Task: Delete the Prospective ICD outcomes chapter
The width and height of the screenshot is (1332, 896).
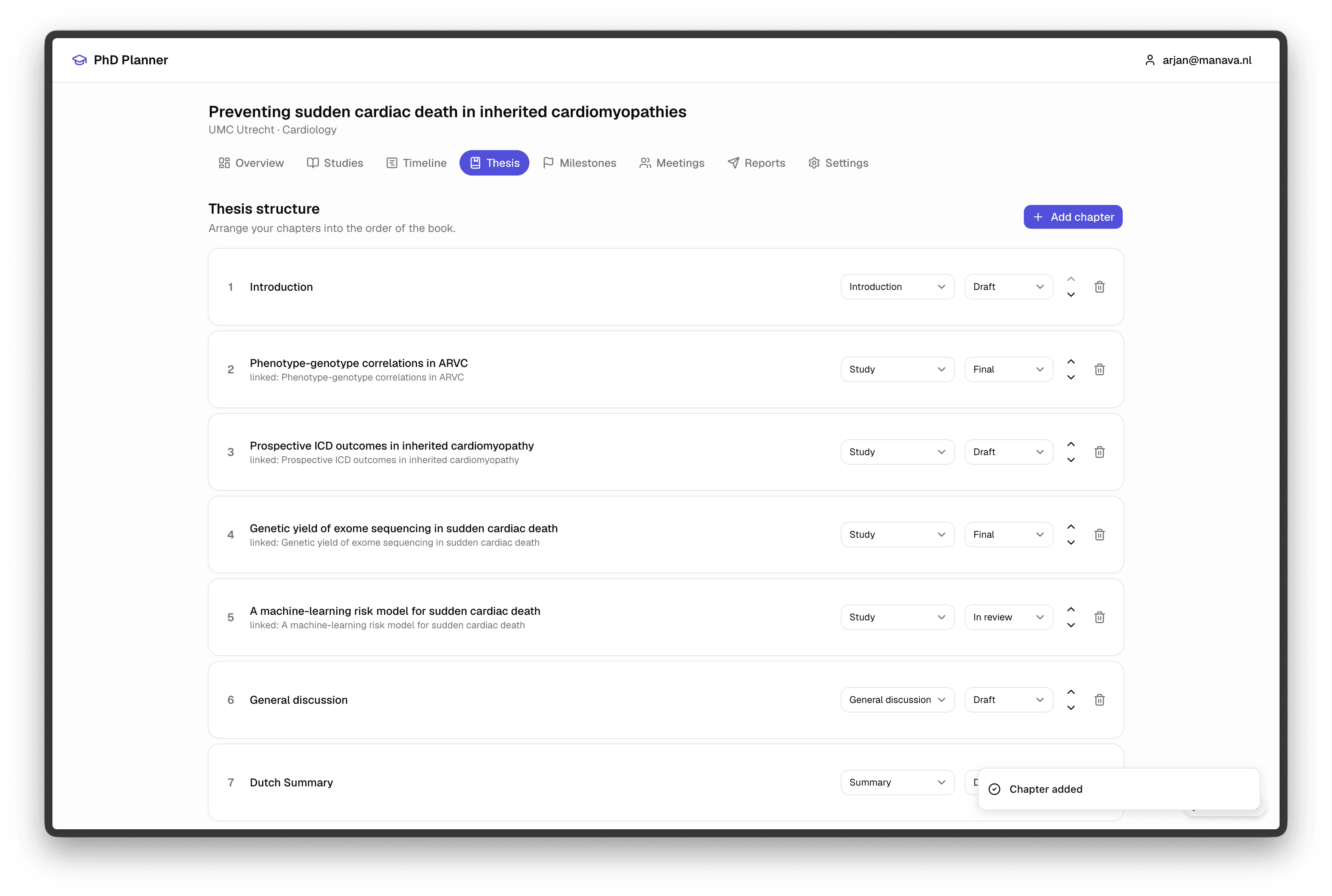Action: click(x=1099, y=452)
